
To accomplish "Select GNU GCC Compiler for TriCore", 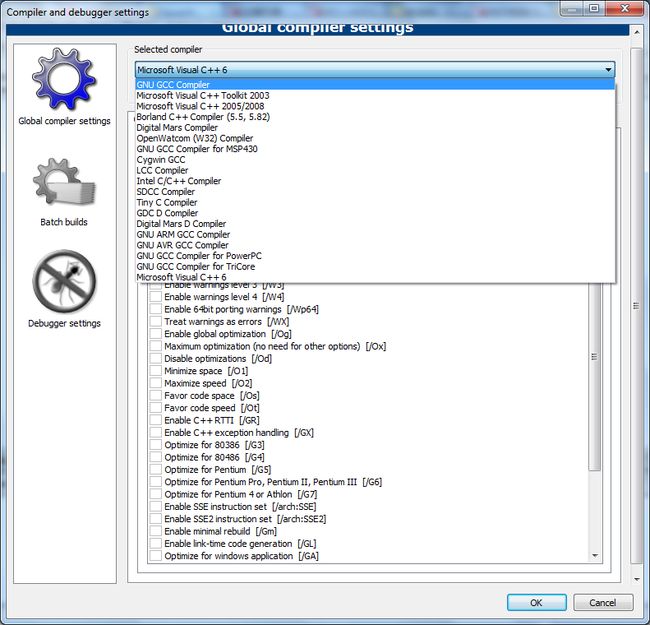I will click(x=375, y=267).
